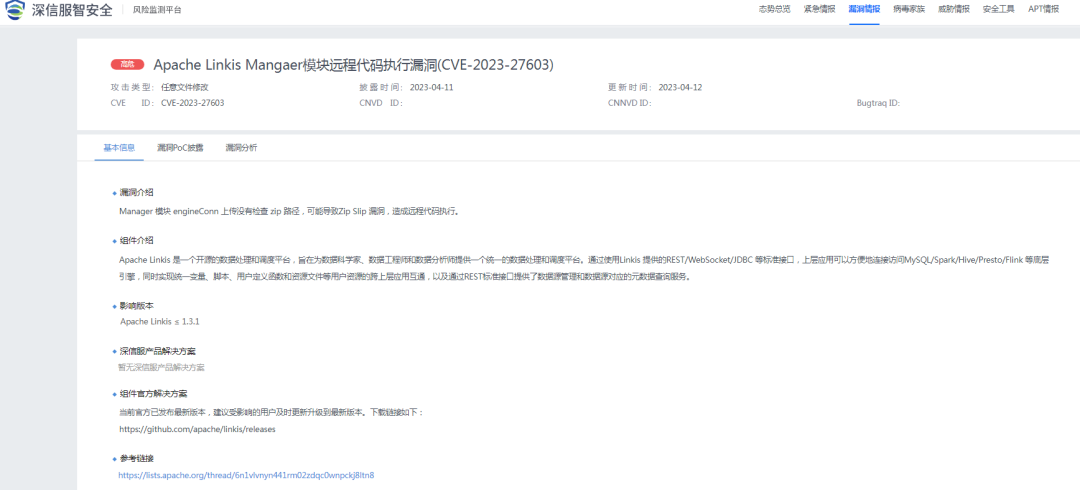The width and height of the screenshot is (1080, 490).
Task: Open the lists.apache.org thread reference link
Action: [247, 476]
